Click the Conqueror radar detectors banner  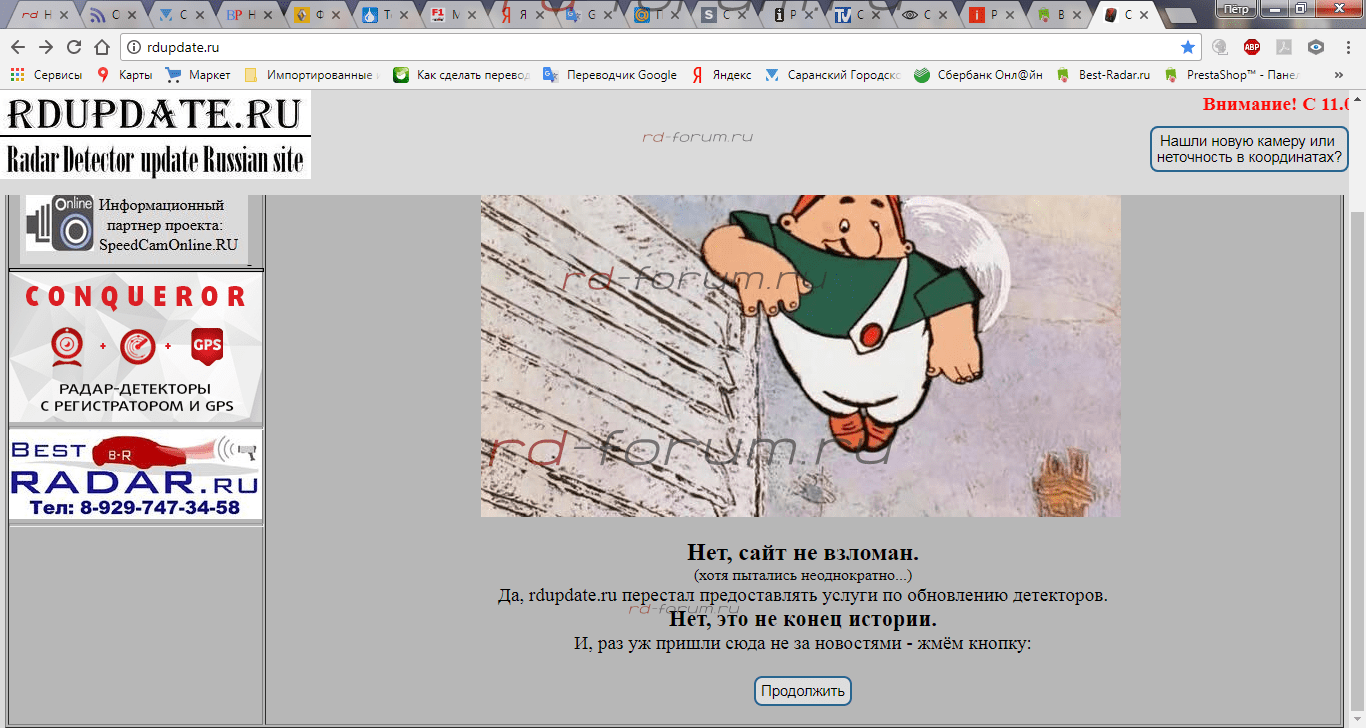[136, 347]
